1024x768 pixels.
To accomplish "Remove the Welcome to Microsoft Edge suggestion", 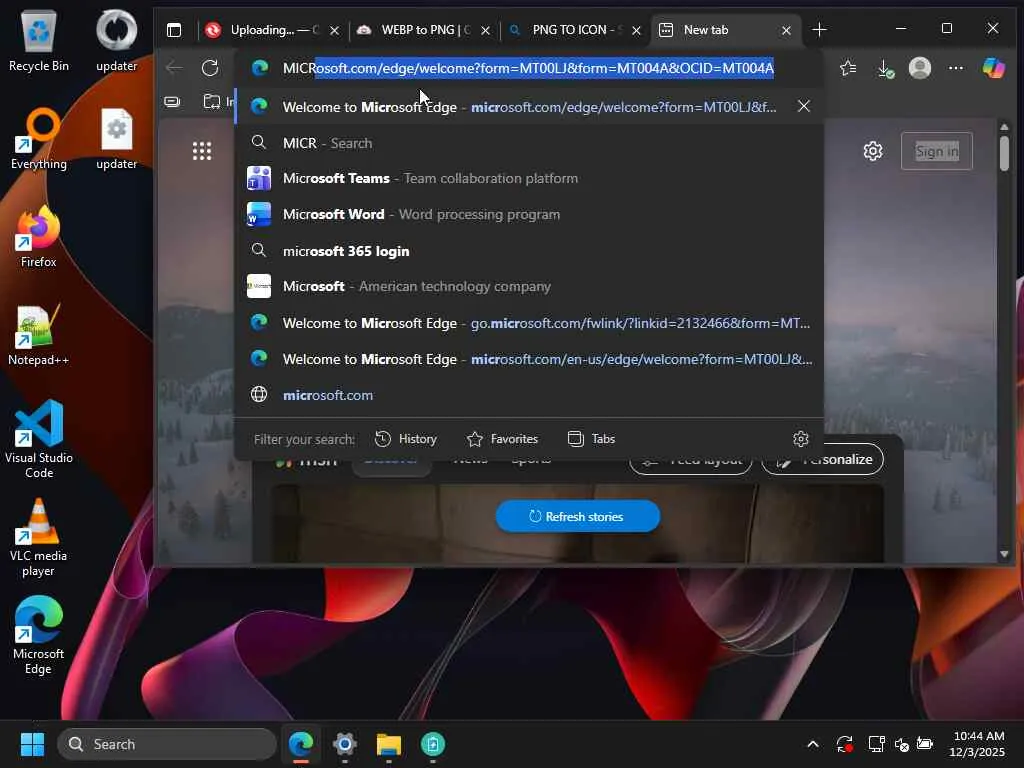I will click(804, 106).
